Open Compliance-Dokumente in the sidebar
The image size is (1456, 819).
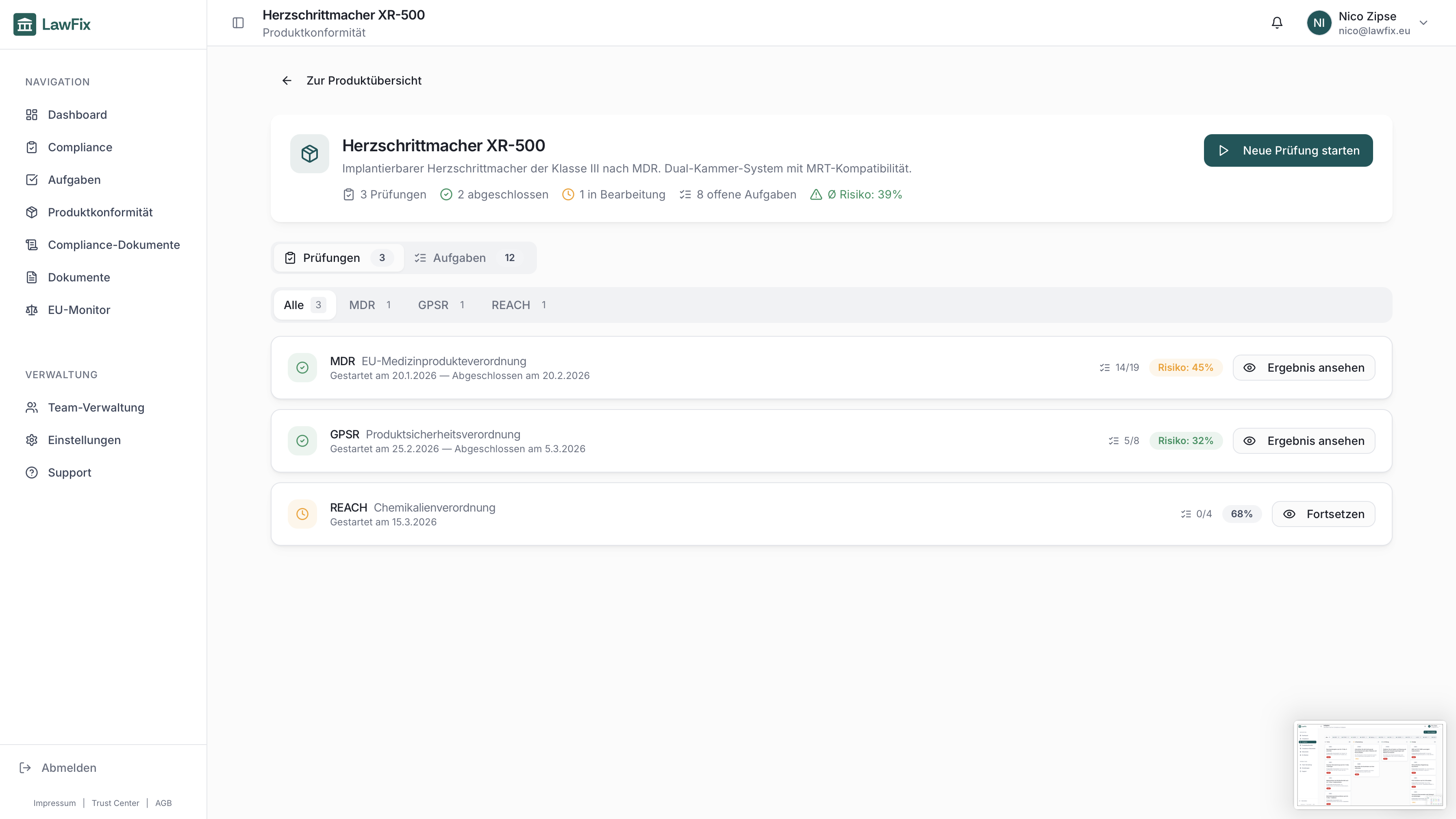point(103,245)
